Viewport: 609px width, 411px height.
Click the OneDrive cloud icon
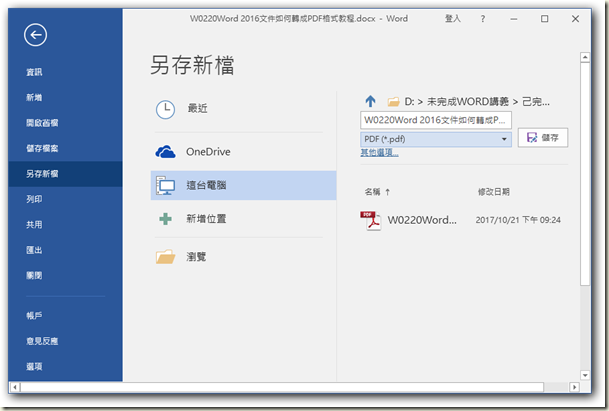[165, 152]
